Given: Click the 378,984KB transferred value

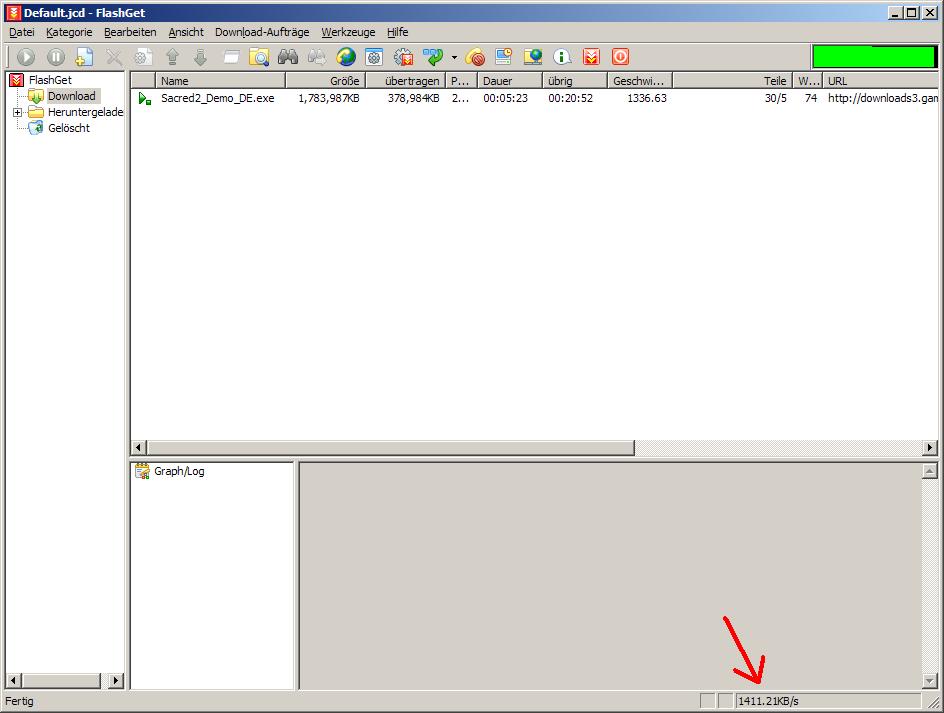Looking at the screenshot, I should pyautogui.click(x=414, y=98).
